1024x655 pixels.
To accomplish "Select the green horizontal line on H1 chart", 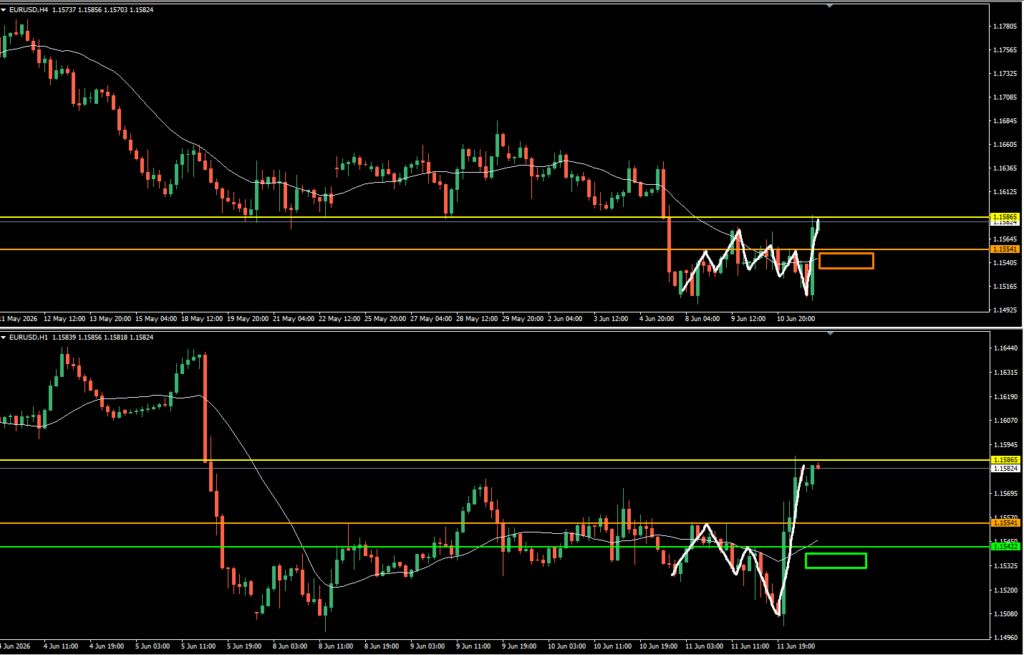I will click(495, 547).
